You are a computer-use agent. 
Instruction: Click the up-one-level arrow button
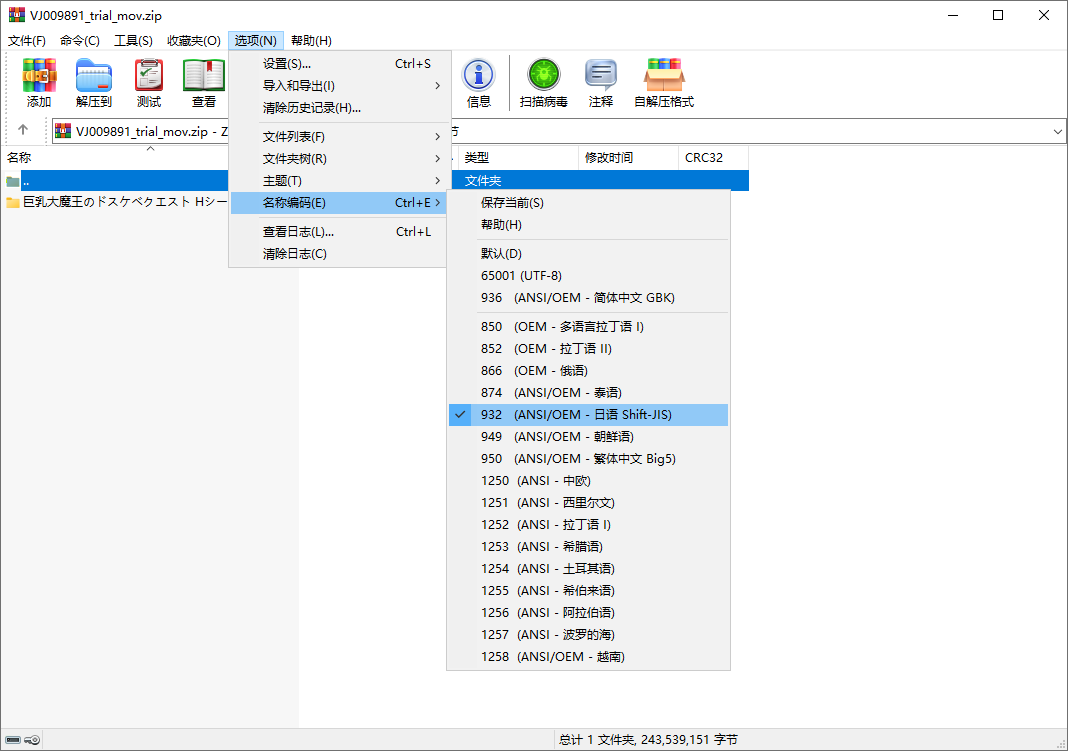tap(23, 131)
